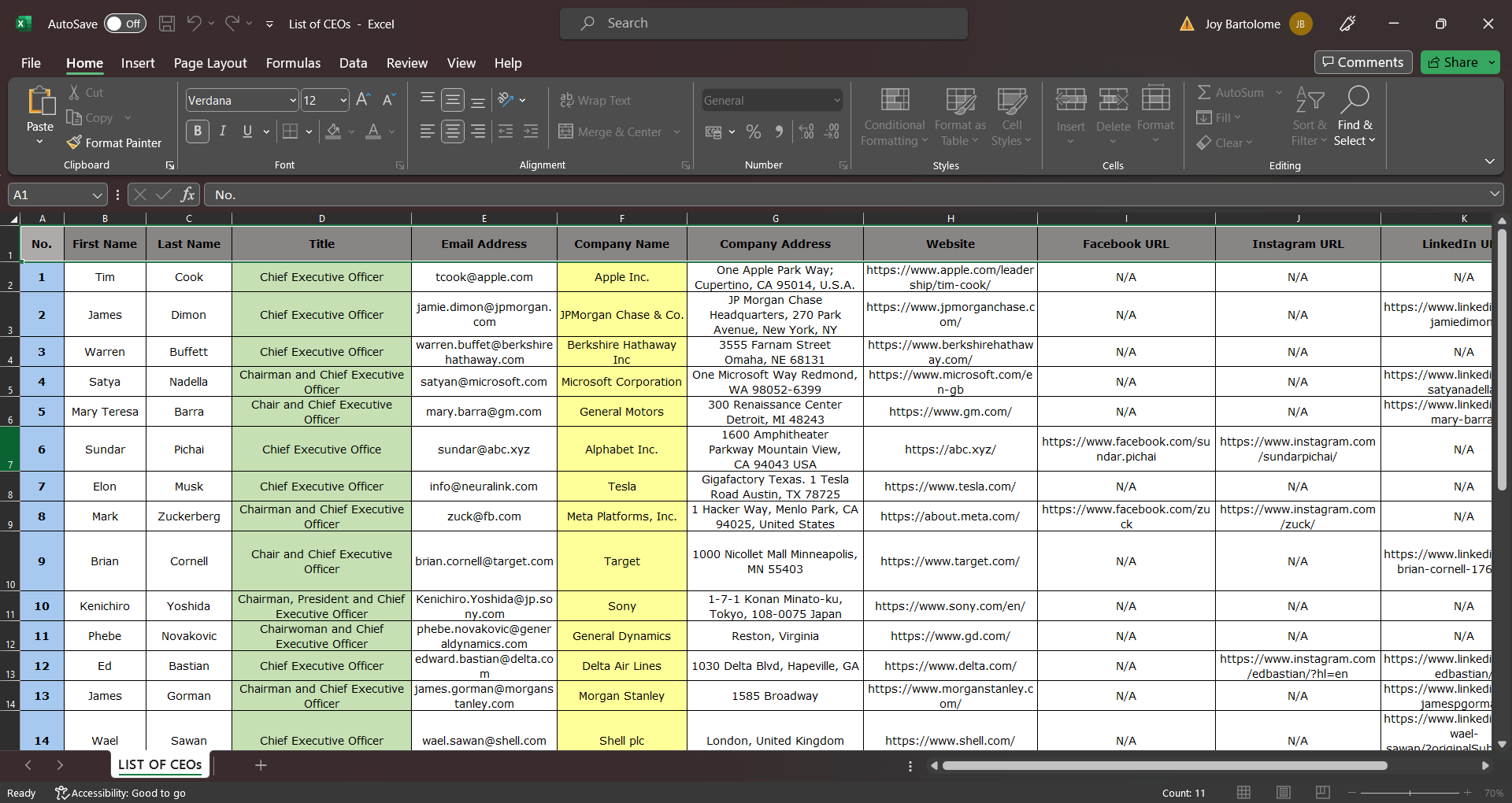Click the Insert Function fx icon
This screenshot has height=803, width=1512.
coord(187,194)
